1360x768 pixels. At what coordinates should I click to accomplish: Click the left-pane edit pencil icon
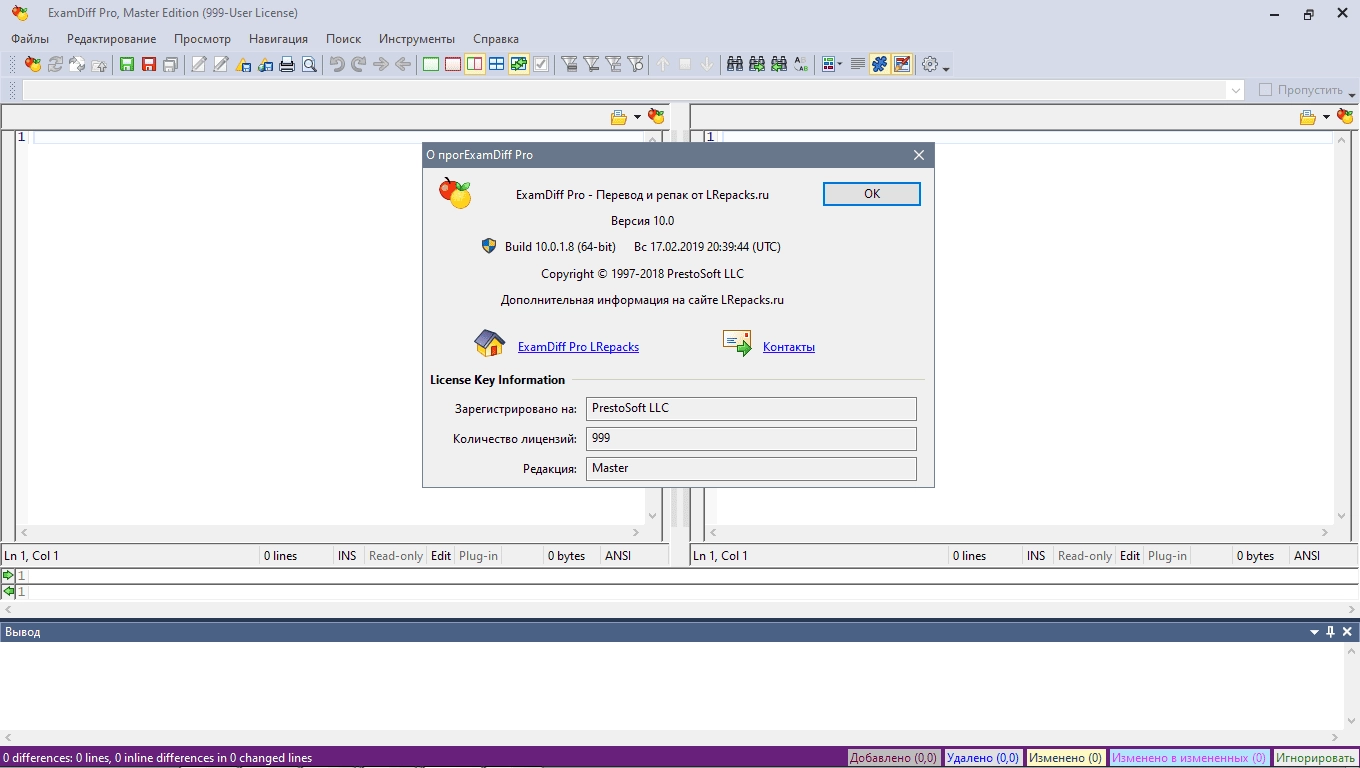tap(199, 64)
